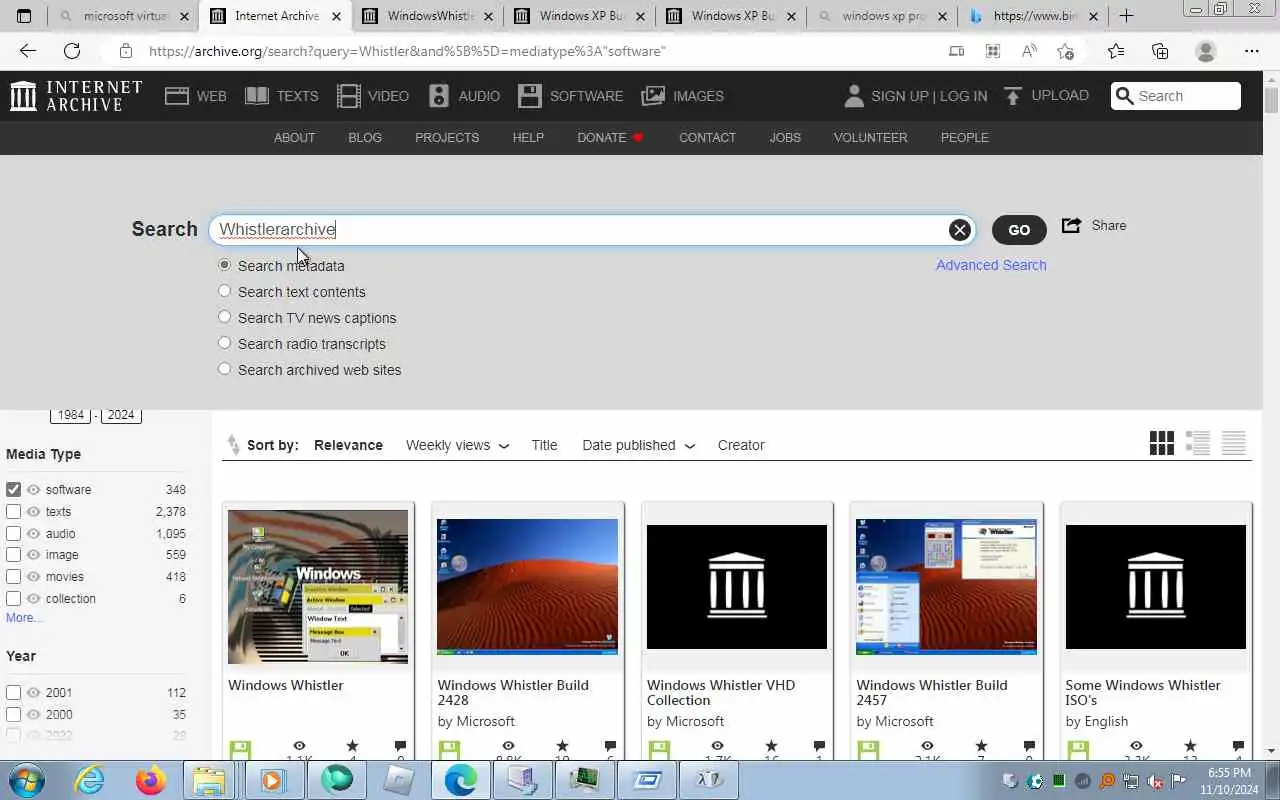Click the UPLOAD link
This screenshot has width=1280, height=800.
click(x=1046, y=96)
